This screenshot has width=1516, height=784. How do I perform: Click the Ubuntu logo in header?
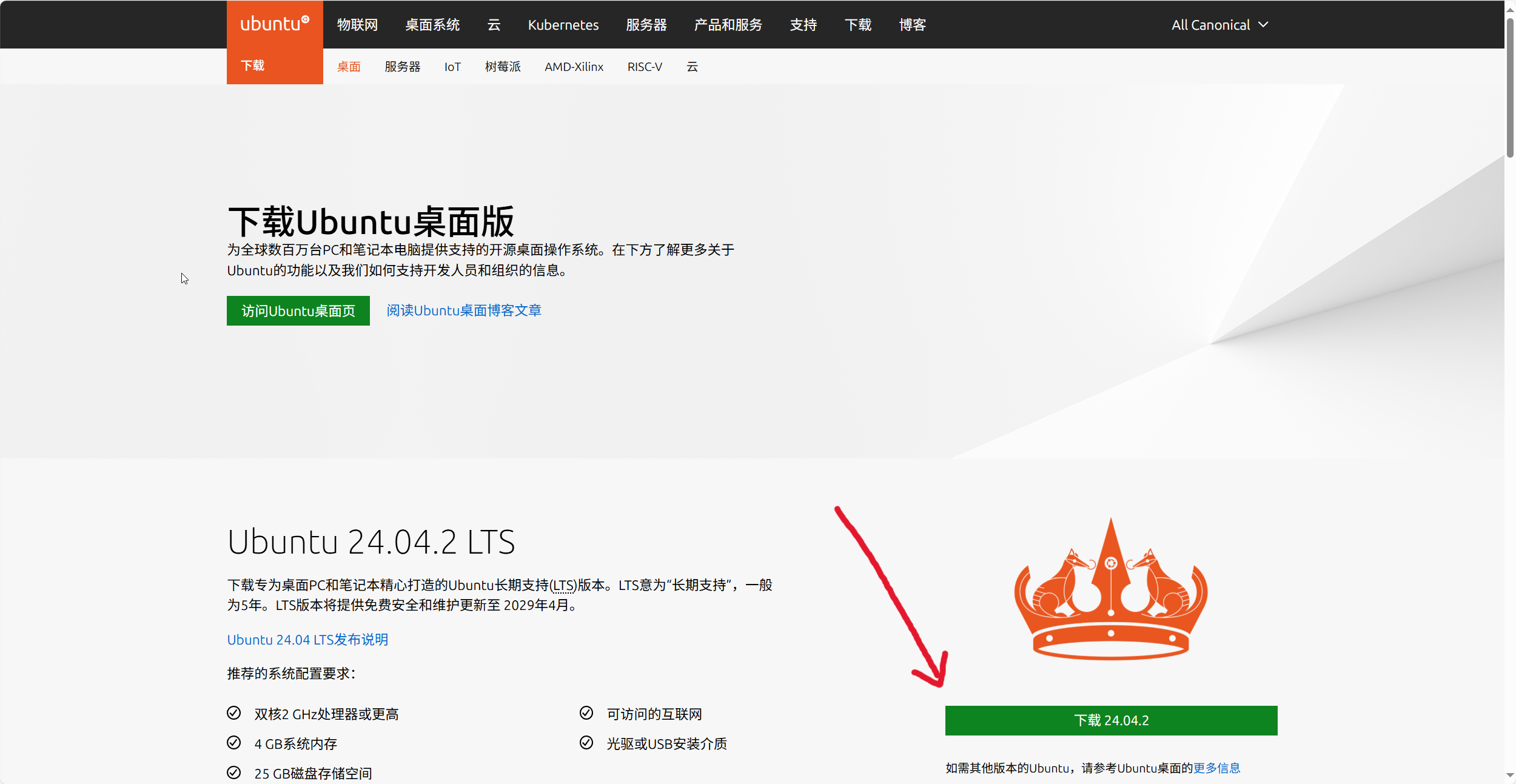pyautogui.click(x=275, y=24)
